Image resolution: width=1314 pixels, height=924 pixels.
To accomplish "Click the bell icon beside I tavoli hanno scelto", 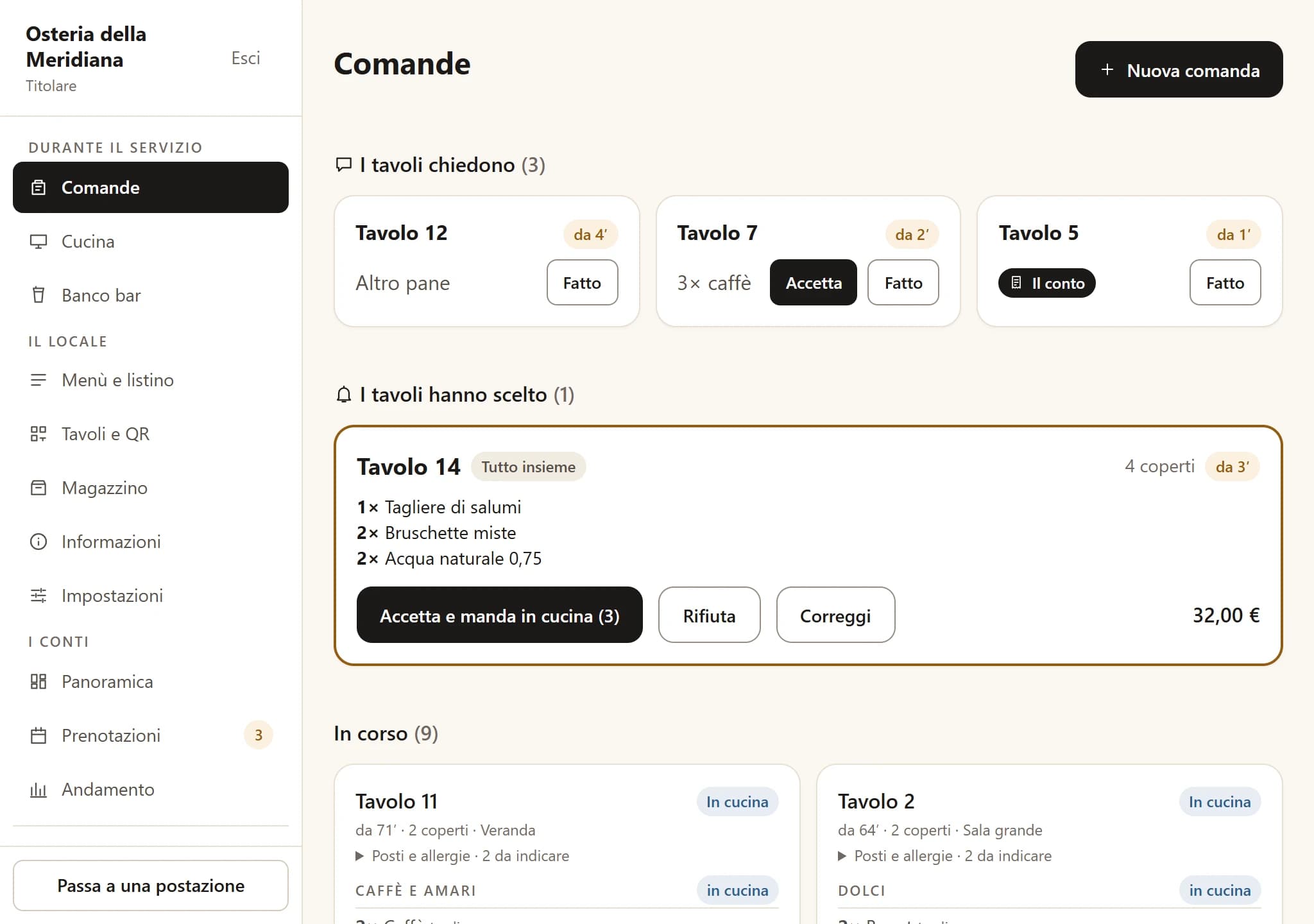I will (x=344, y=394).
